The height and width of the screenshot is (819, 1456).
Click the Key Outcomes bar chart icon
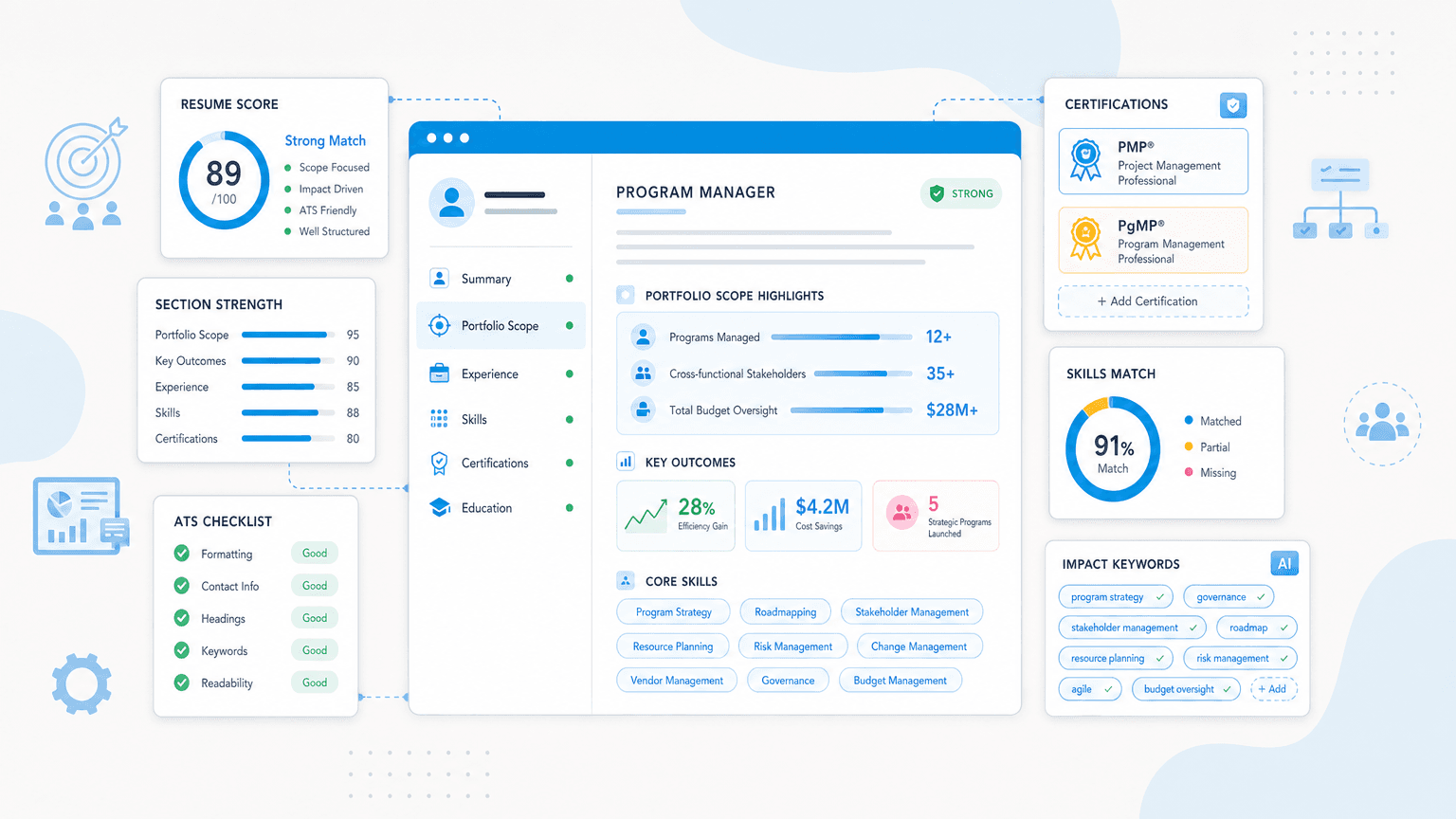[626, 462]
